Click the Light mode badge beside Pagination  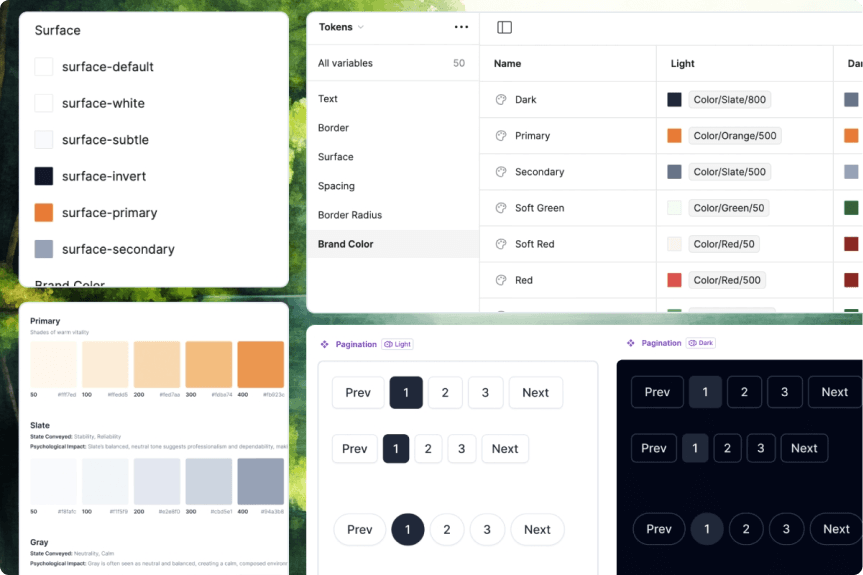tap(397, 344)
